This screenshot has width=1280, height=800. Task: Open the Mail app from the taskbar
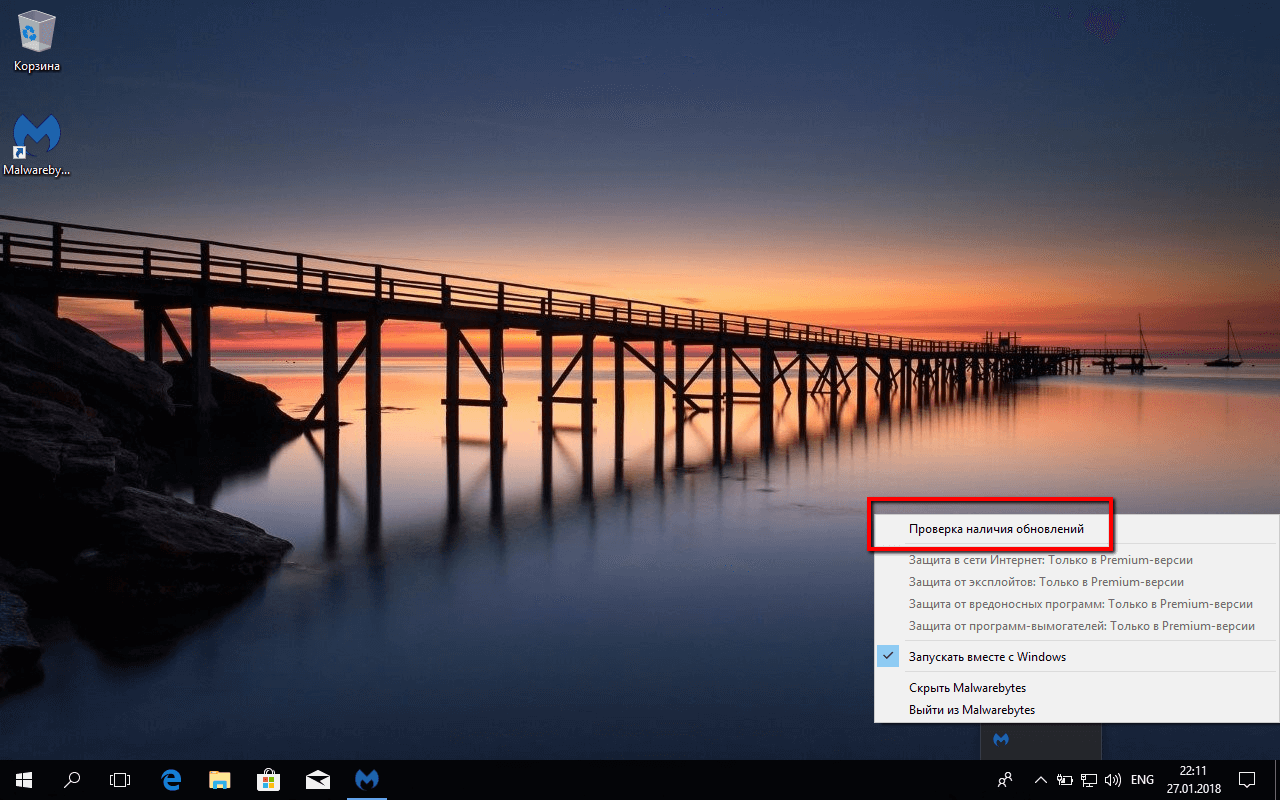(317, 779)
